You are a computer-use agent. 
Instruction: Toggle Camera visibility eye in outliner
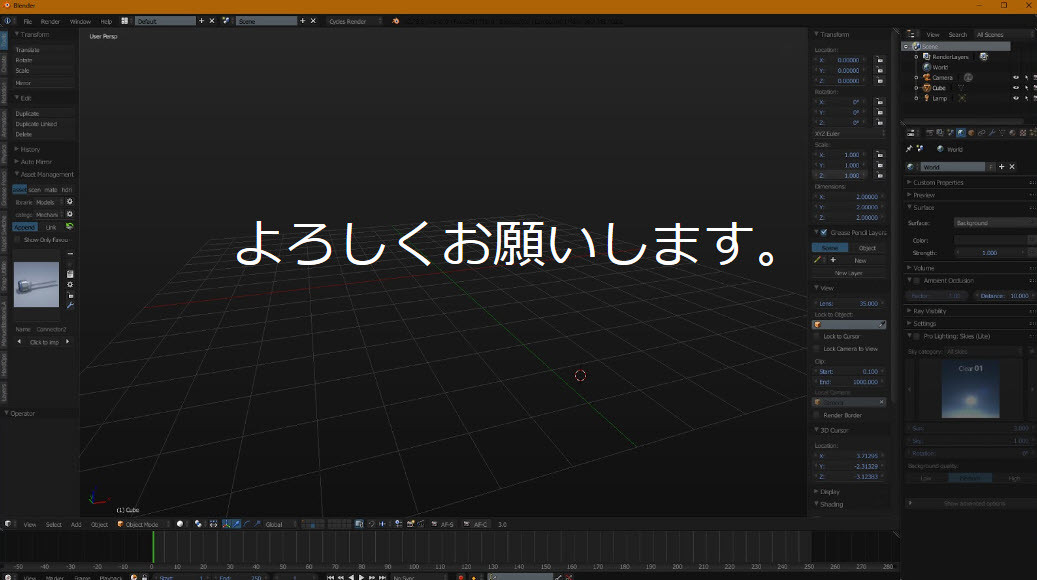tap(1016, 77)
